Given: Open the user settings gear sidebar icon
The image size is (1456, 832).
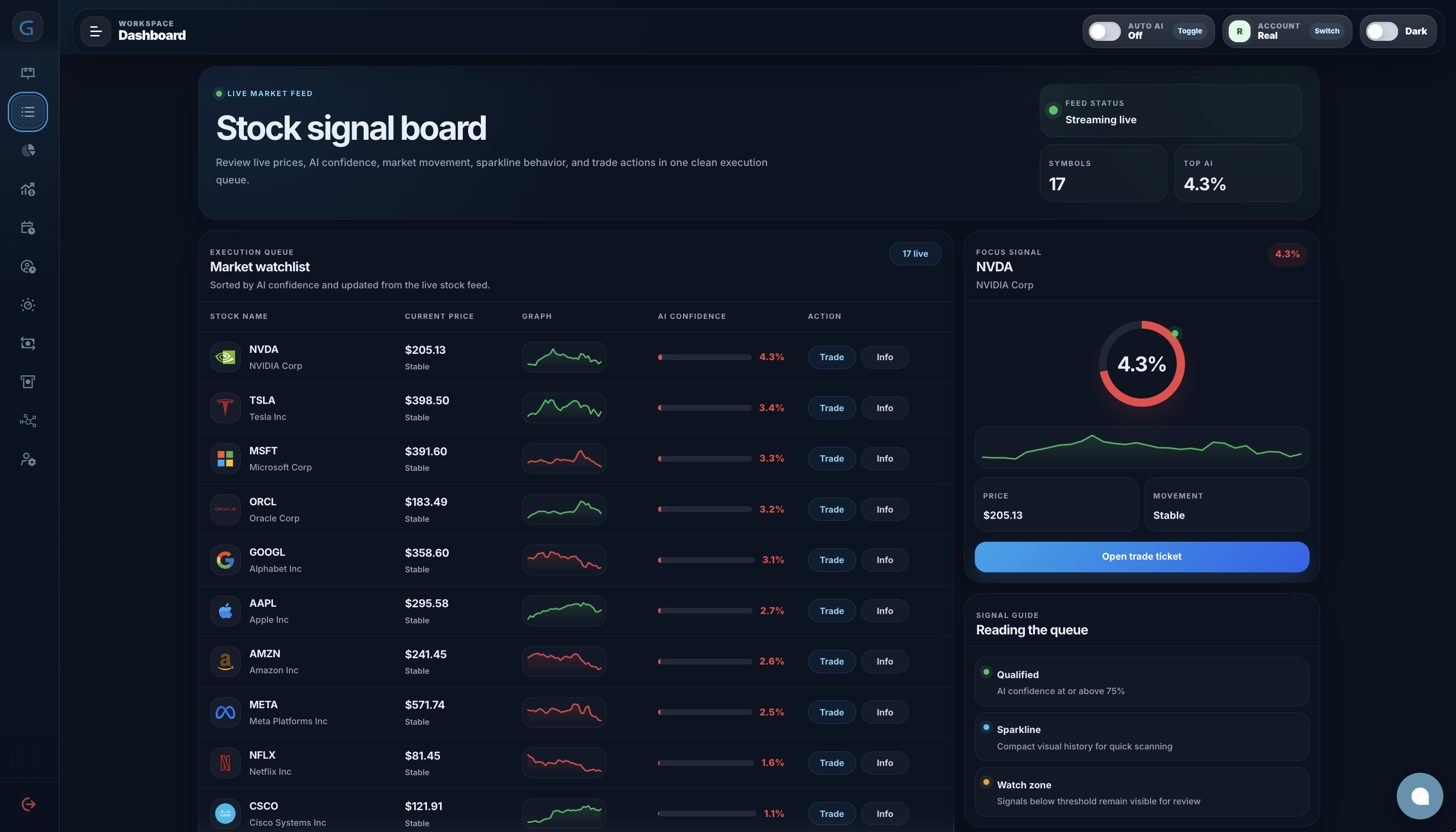Looking at the screenshot, I should (x=28, y=459).
